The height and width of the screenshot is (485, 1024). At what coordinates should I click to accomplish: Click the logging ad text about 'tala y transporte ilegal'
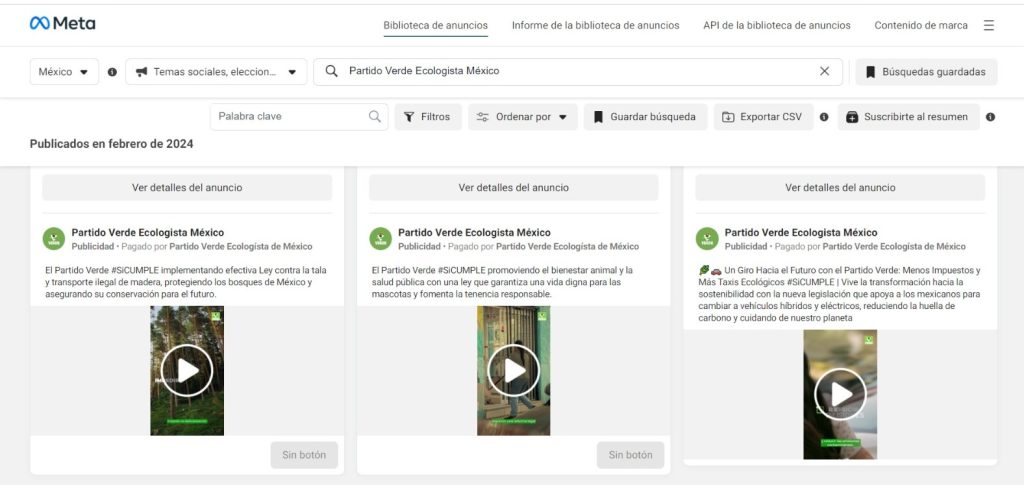pyautogui.click(x=186, y=282)
